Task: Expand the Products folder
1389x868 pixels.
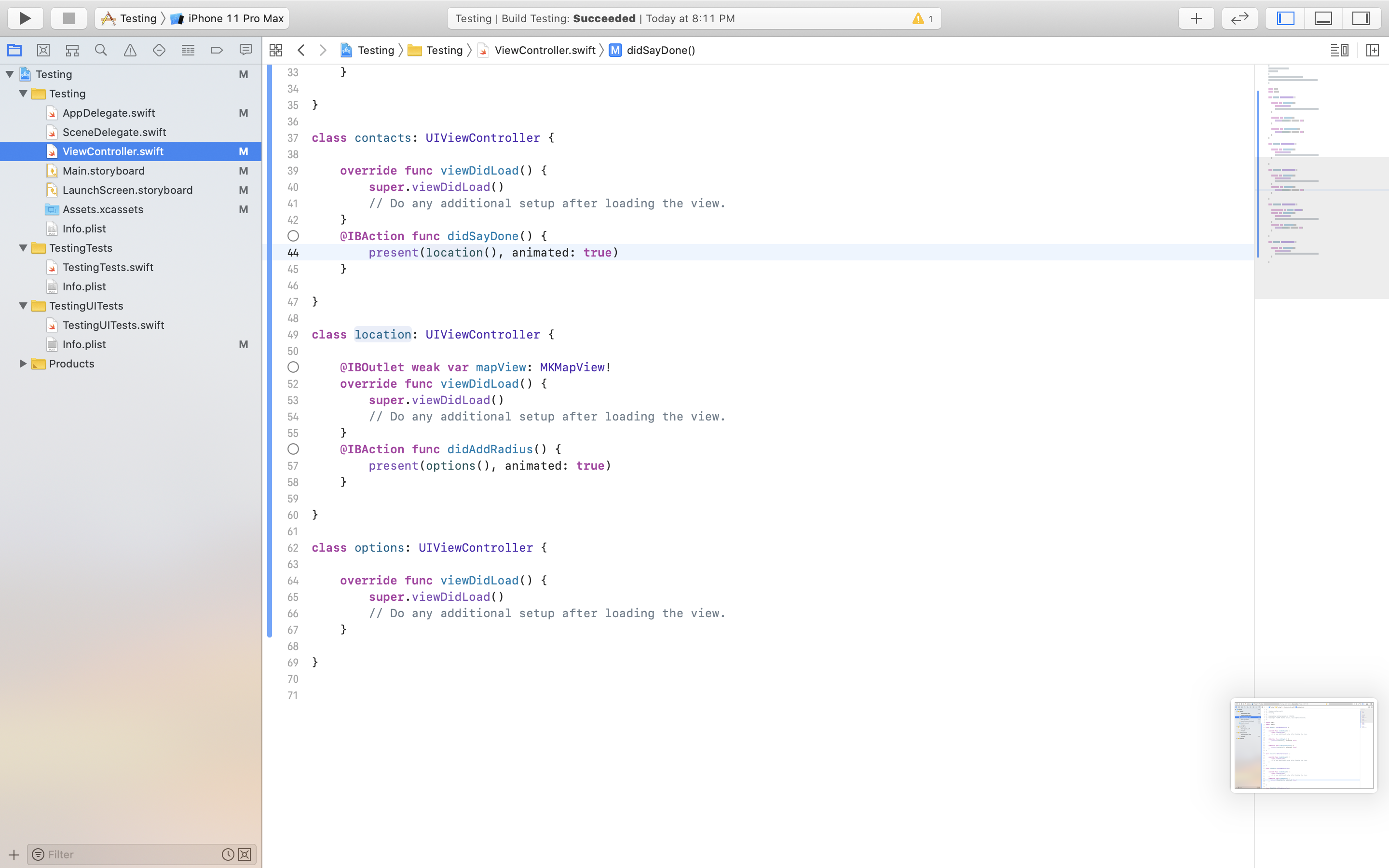Action: point(23,364)
